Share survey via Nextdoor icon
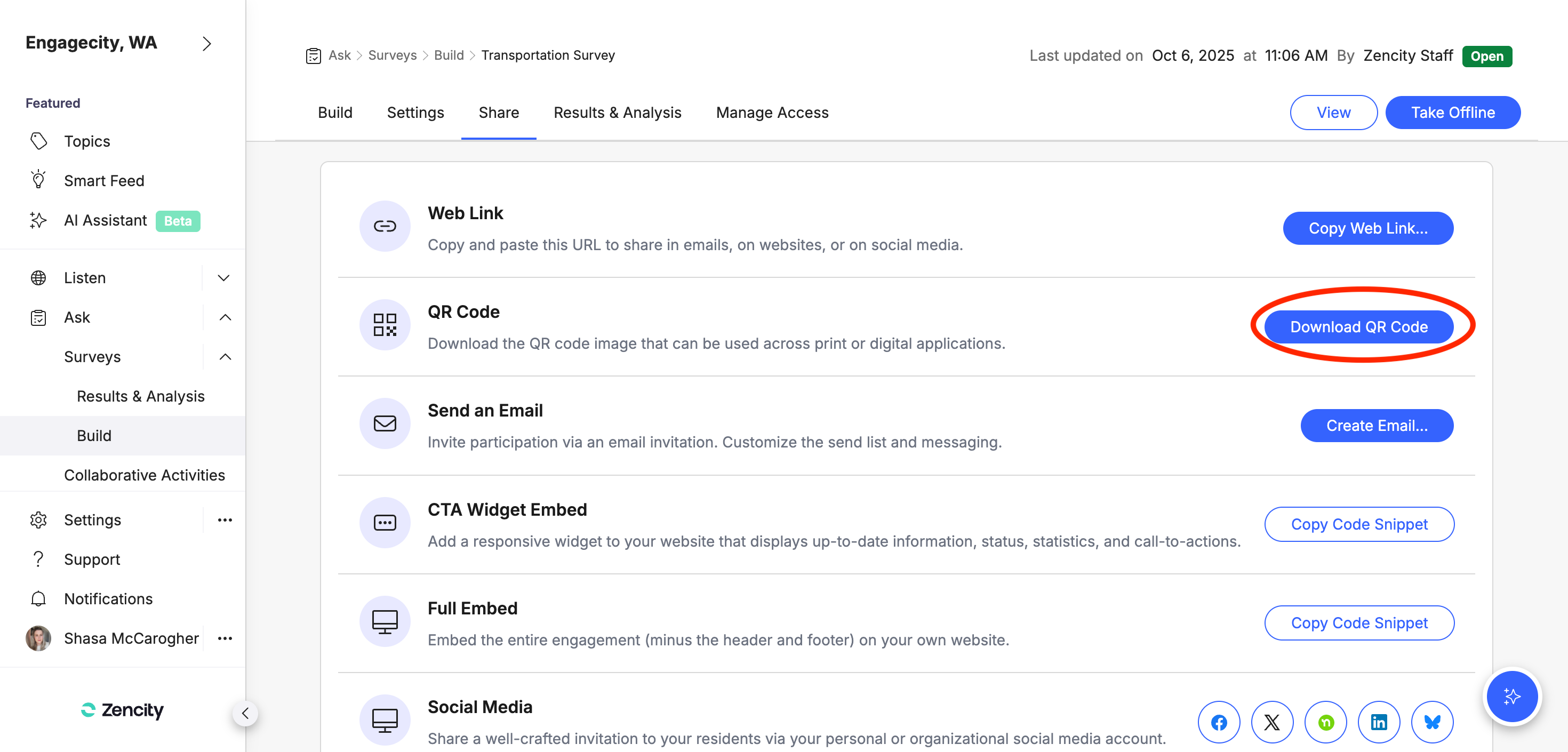Screen dimensions: 1568x752 [x=1325, y=722]
